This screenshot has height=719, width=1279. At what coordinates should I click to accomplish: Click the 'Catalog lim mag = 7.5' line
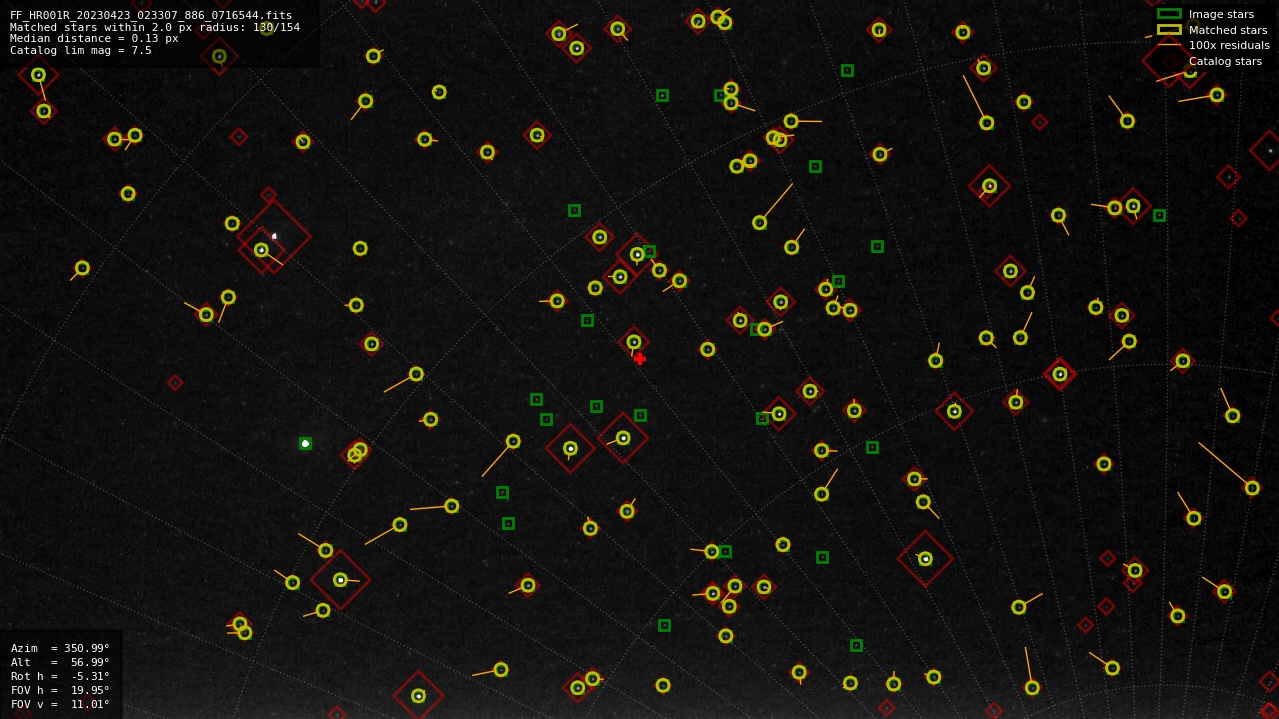click(81, 50)
